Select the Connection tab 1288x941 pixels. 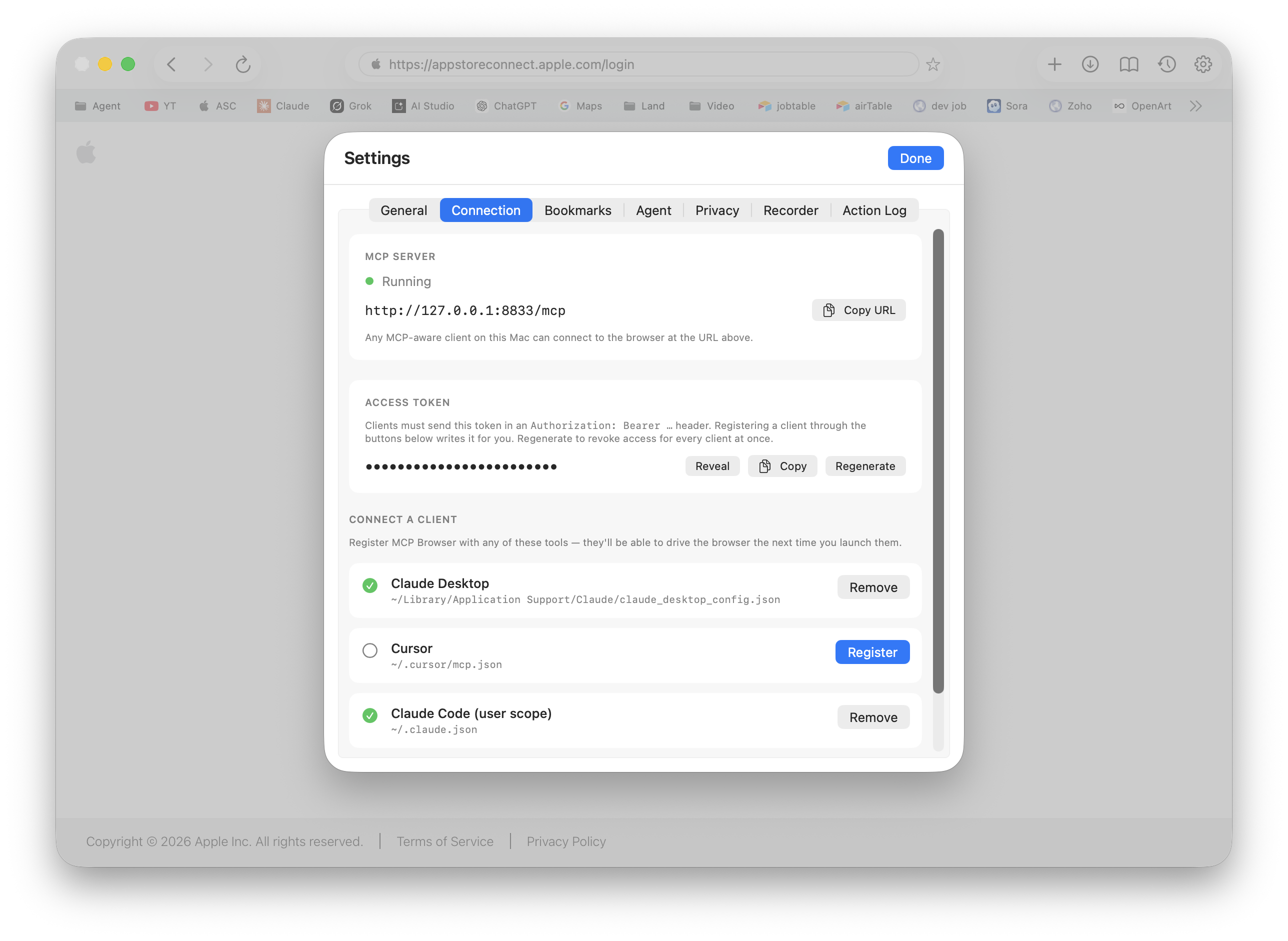(x=486, y=211)
